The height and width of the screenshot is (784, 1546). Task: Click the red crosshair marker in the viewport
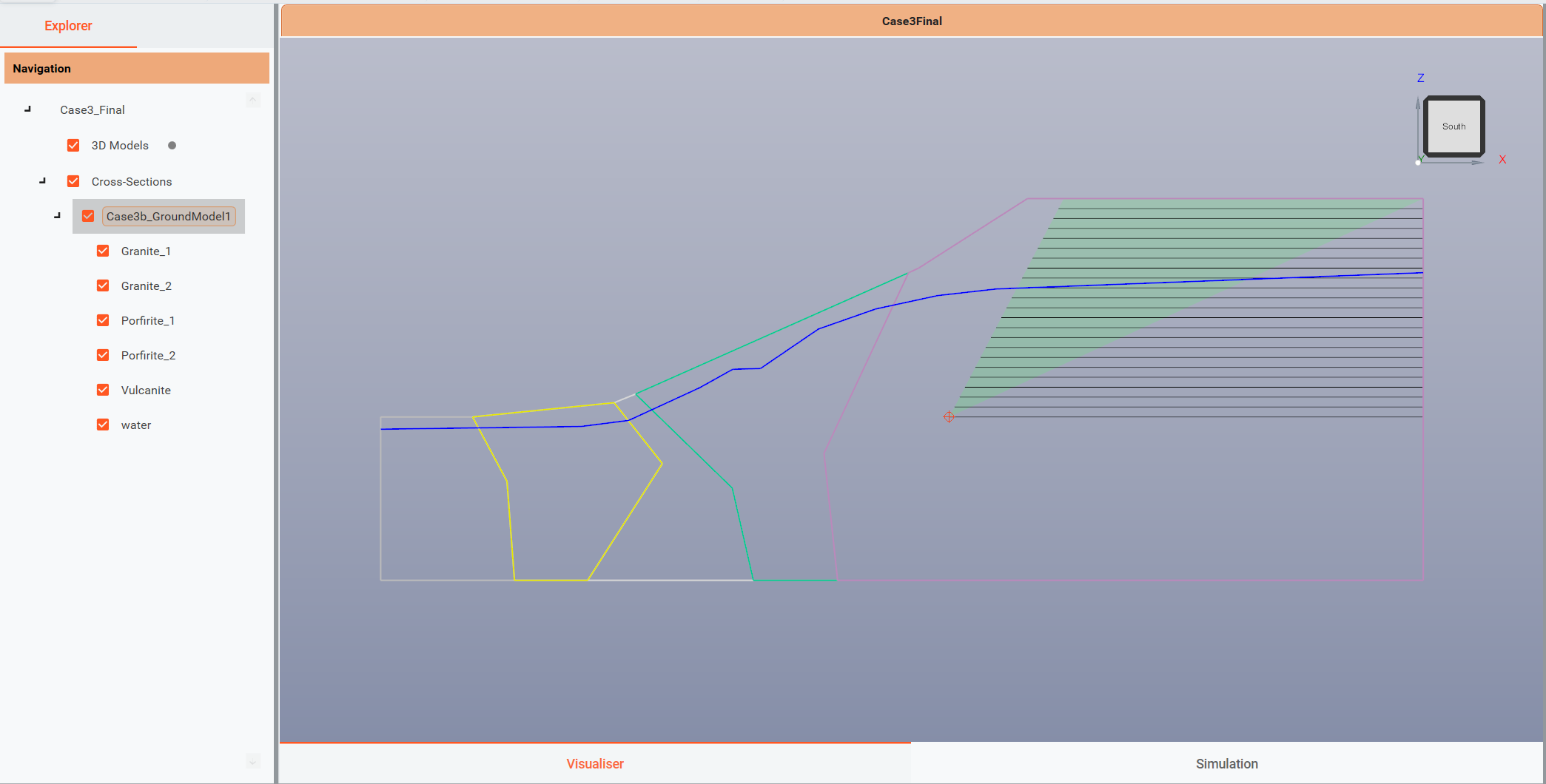pos(949,417)
